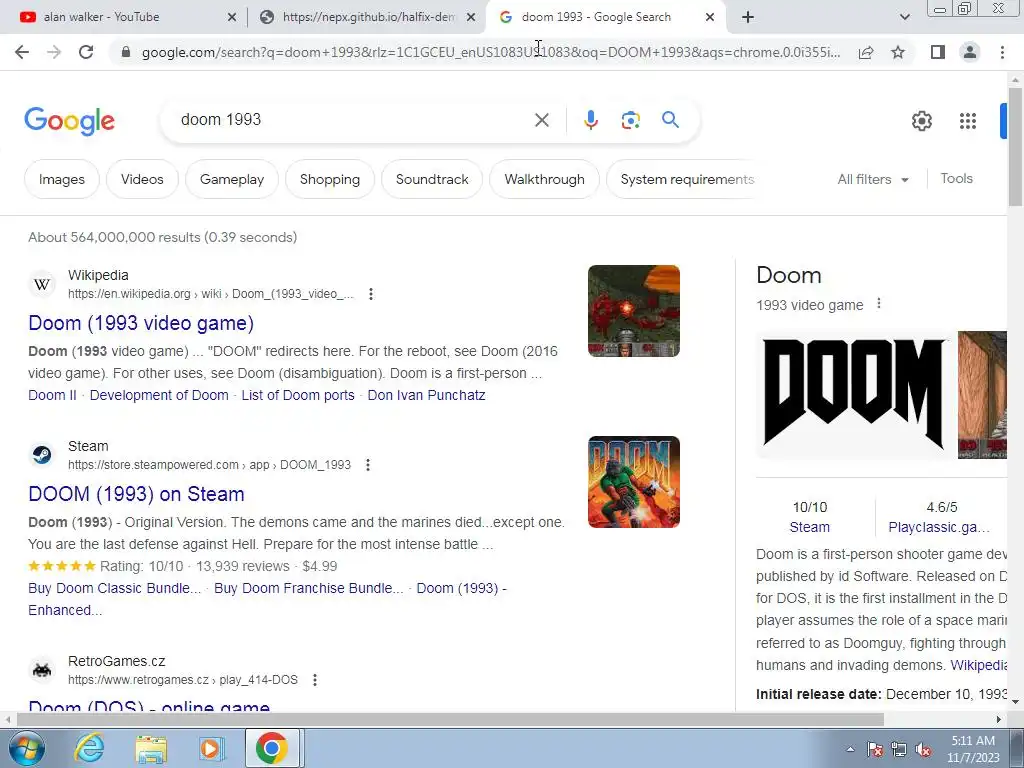The height and width of the screenshot is (768, 1024).
Task: Open the tab search dropdown arrow
Action: click(904, 18)
